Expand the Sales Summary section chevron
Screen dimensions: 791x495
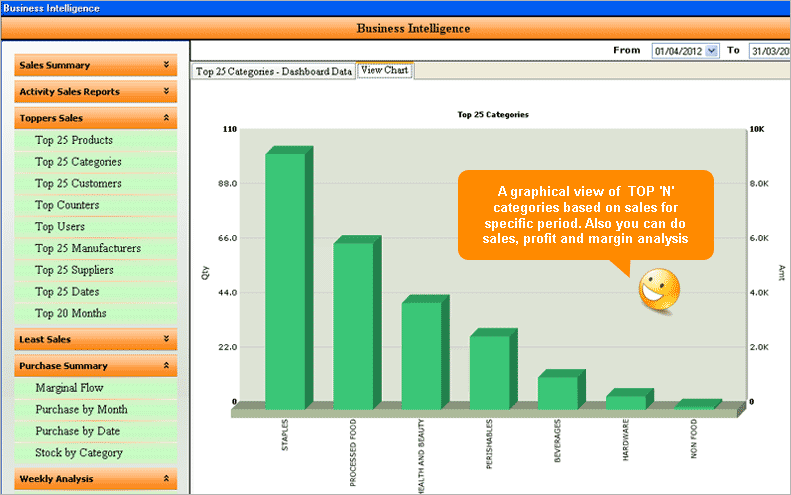pos(167,65)
